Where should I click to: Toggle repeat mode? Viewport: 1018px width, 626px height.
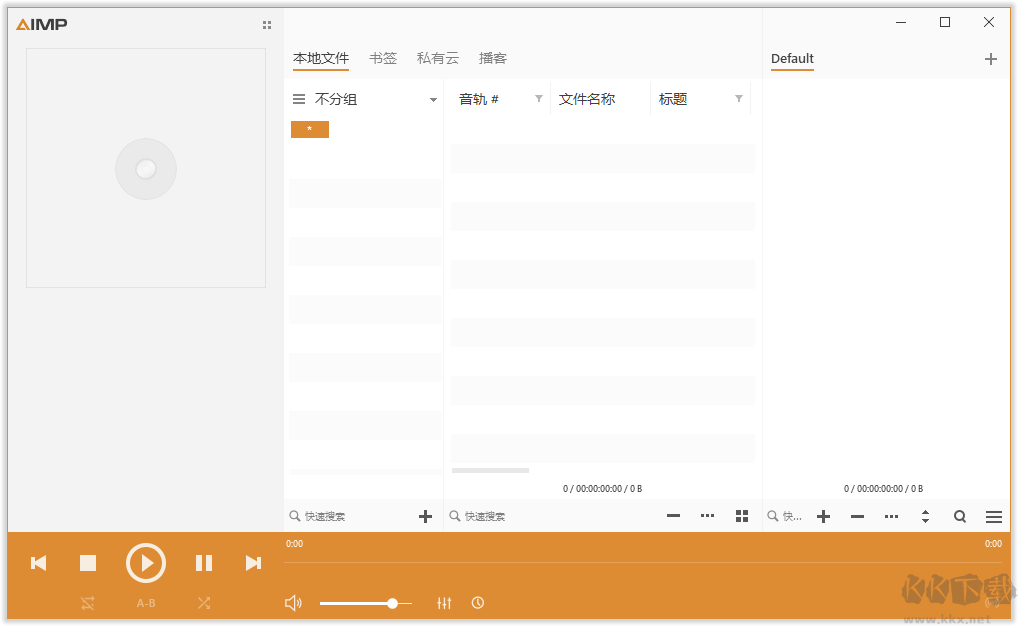click(88, 603)
